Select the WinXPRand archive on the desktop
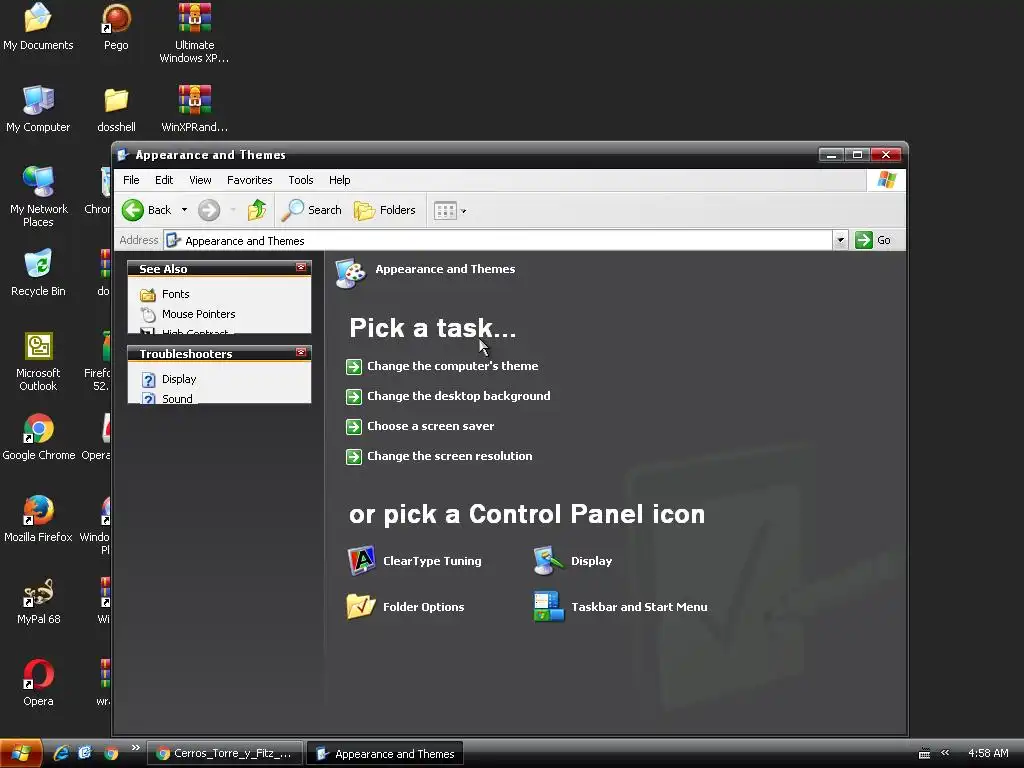This screenshot has width=1024, height=768. click(195, 109)
